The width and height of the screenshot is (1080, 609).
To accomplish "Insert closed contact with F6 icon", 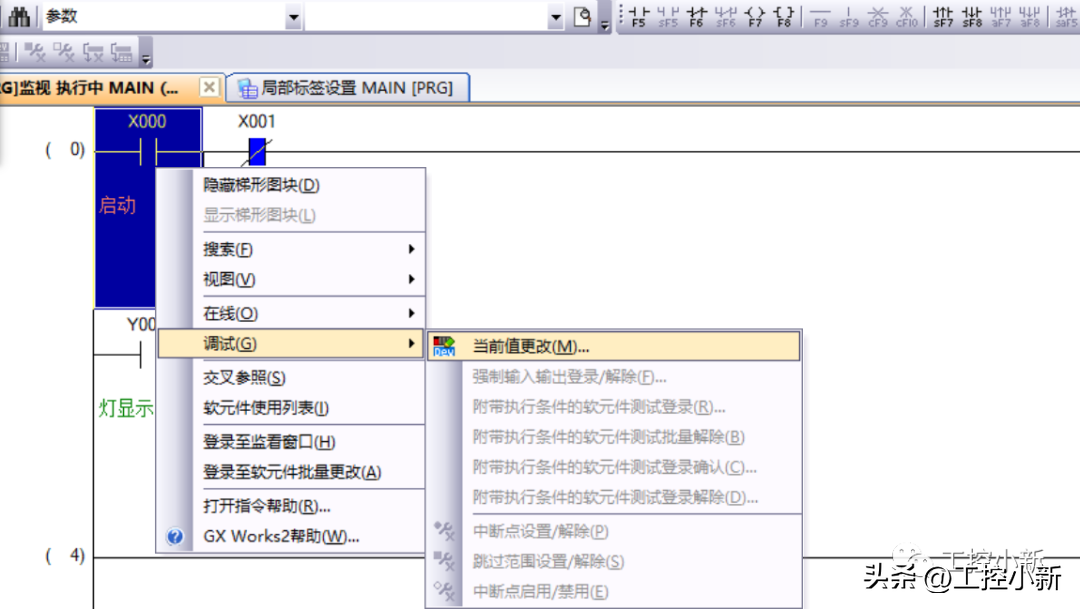I will click(x=696, y=17).
